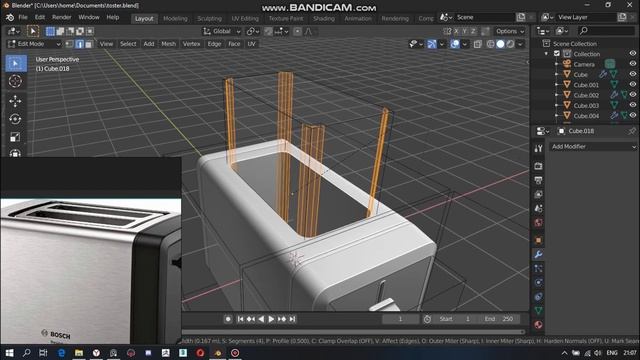Click the tweak select mode arrow icon
Image resolution: width=640 pixels, height=360 pixels.
[x=33, y=31]
